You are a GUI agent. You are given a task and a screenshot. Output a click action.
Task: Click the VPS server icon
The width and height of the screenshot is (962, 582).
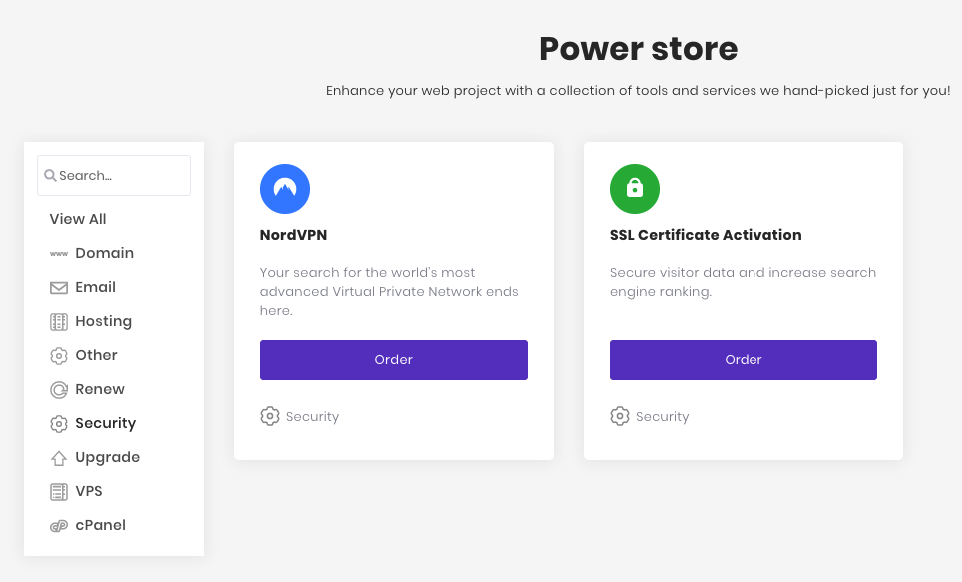click(59, 492)
